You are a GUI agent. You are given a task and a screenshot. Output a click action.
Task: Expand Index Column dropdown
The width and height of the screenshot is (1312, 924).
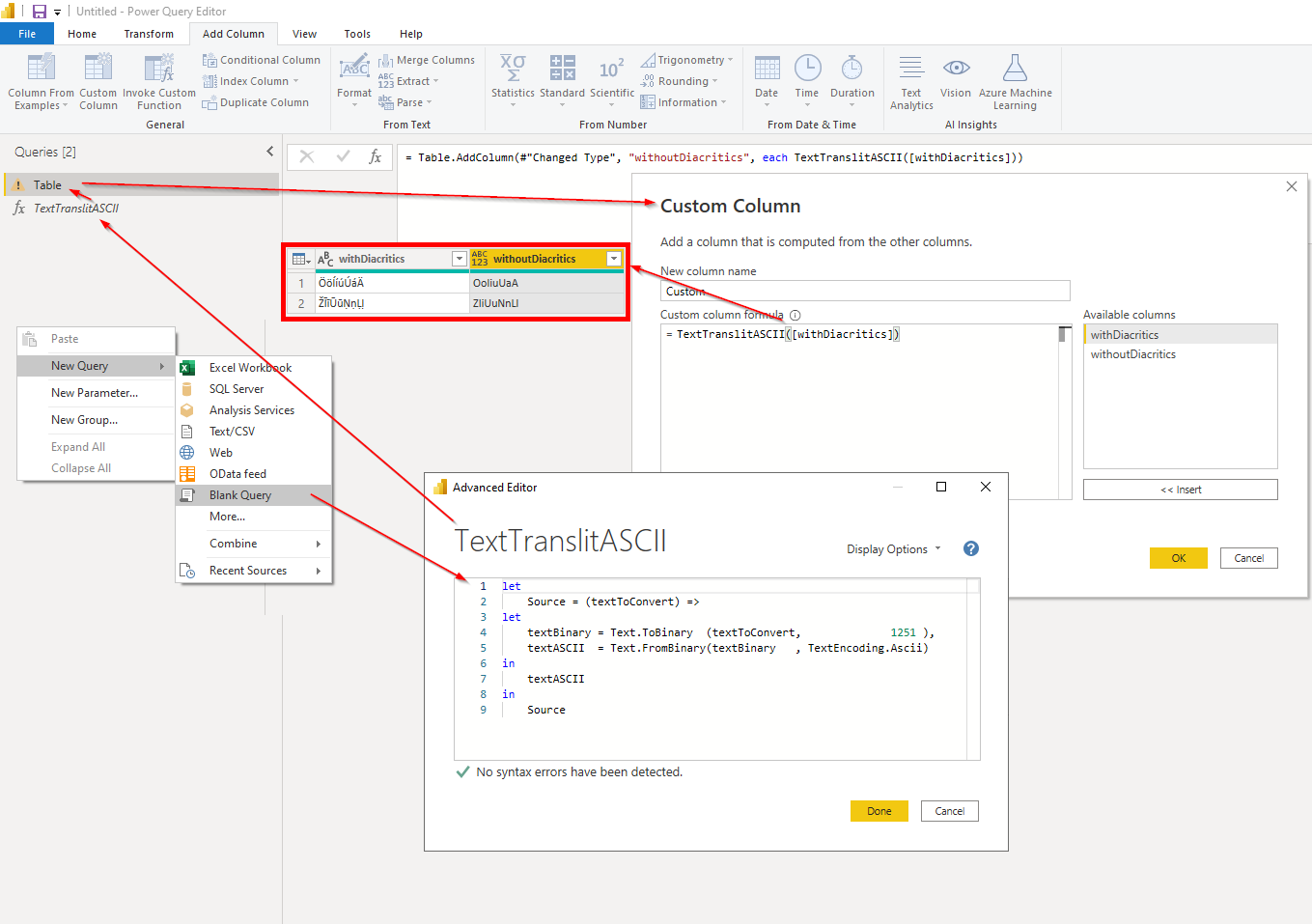[x=295, y=81]
